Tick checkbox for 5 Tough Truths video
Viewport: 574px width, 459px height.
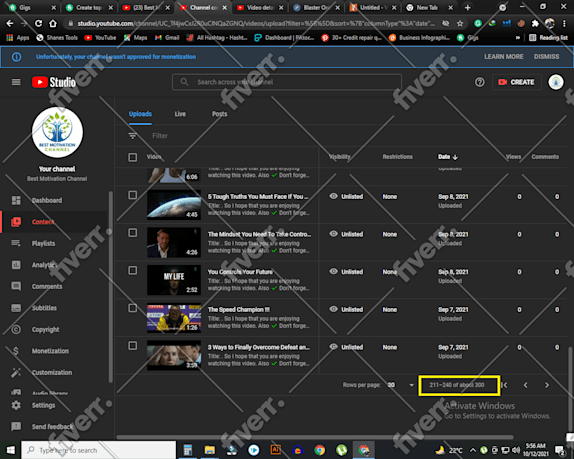click(x=133, y=195)
